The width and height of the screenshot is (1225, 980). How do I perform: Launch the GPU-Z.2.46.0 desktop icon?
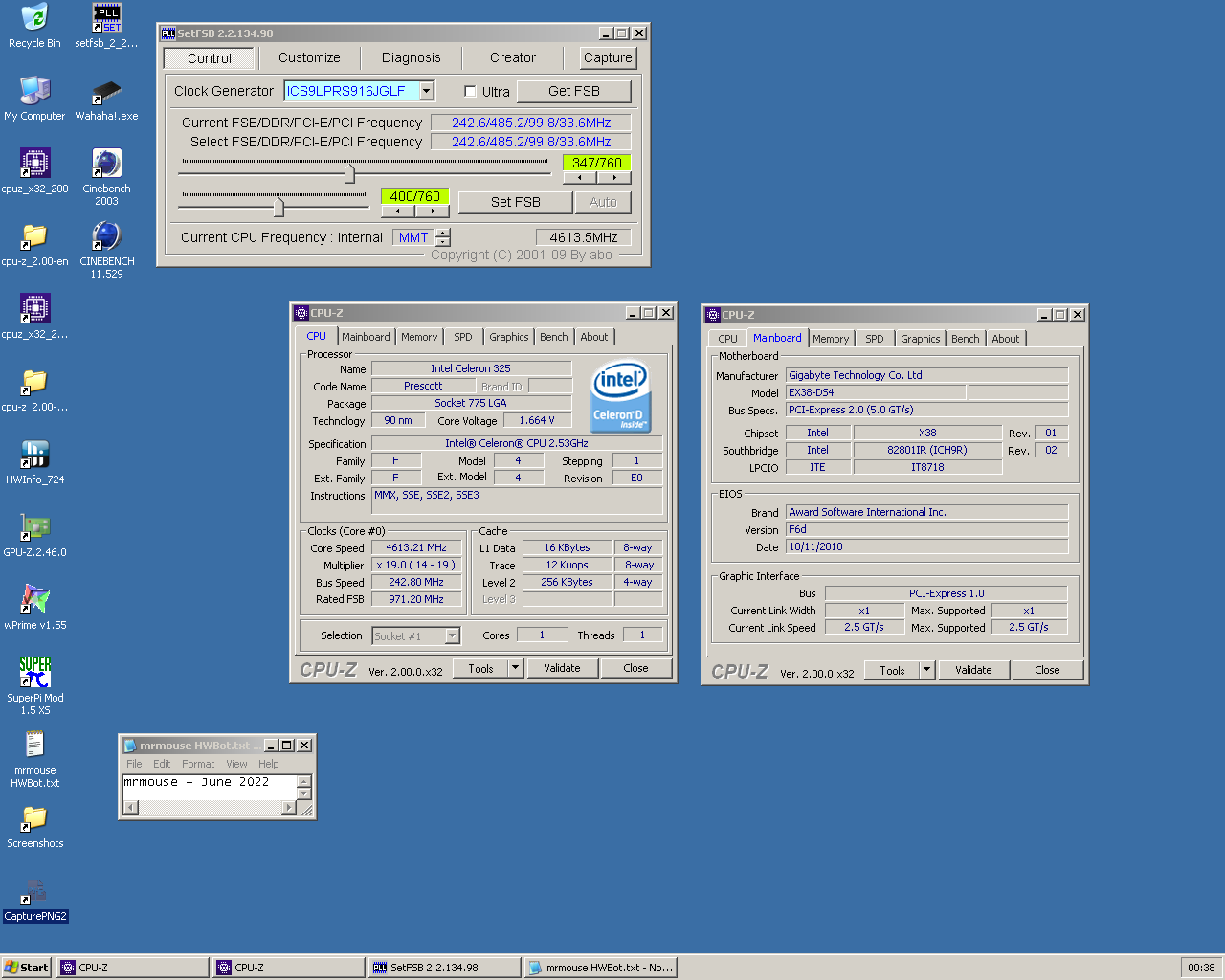coord(34,535)
